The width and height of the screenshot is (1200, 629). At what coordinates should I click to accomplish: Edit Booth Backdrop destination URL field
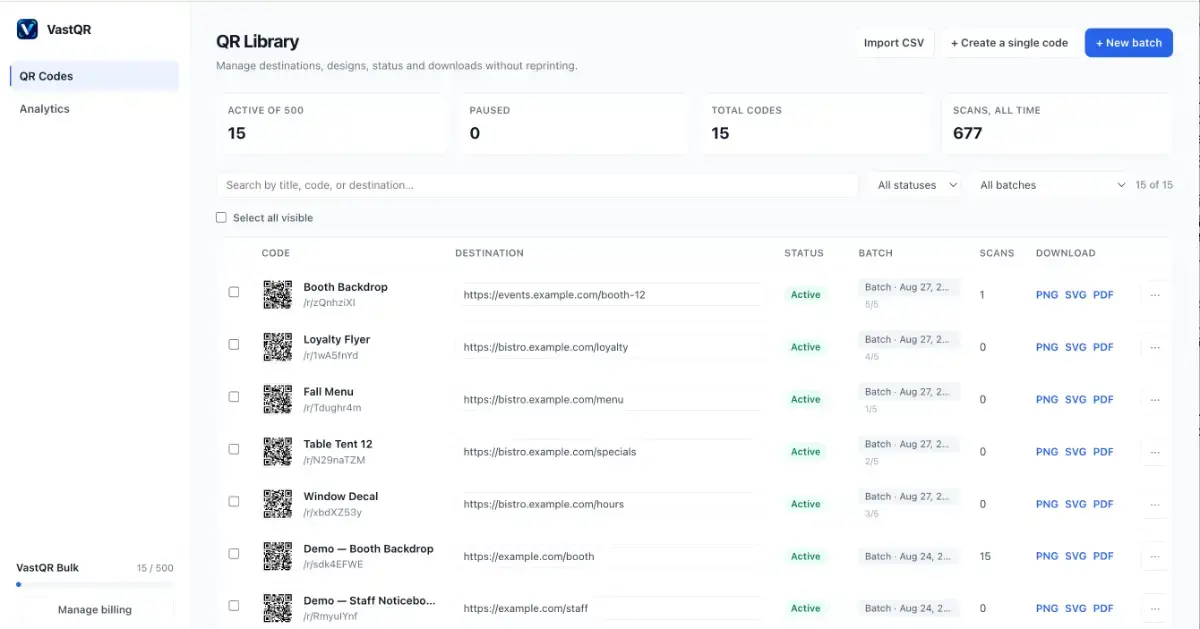[x=609, y=295]
